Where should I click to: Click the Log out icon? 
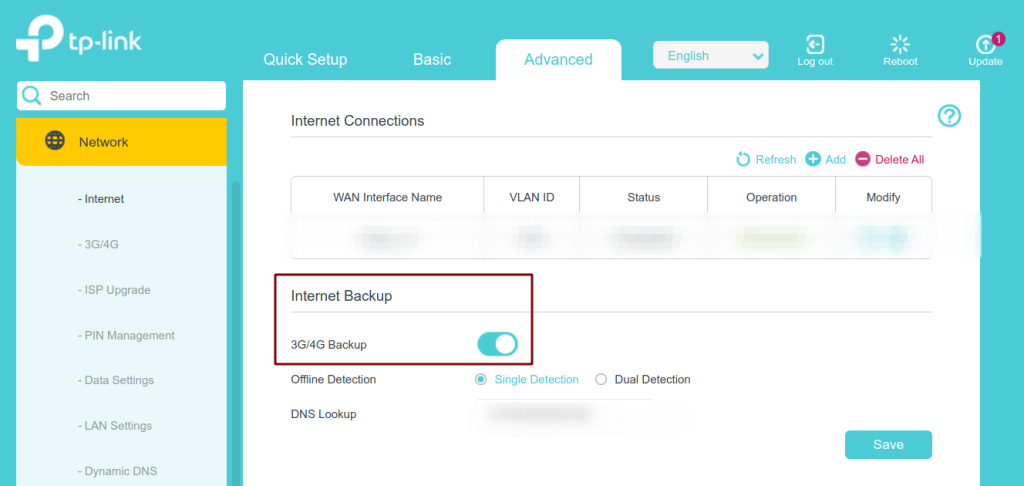coord(814,44)
